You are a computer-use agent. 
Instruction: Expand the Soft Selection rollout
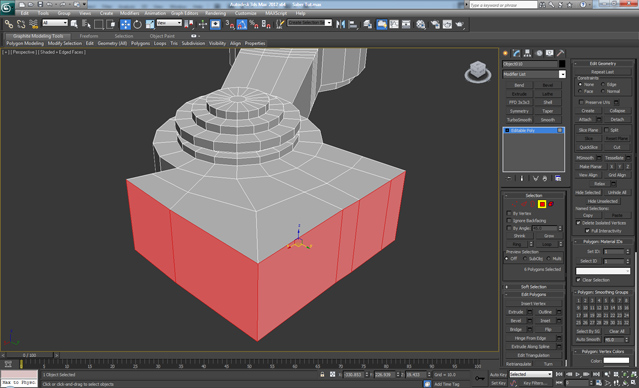point(534,287)
